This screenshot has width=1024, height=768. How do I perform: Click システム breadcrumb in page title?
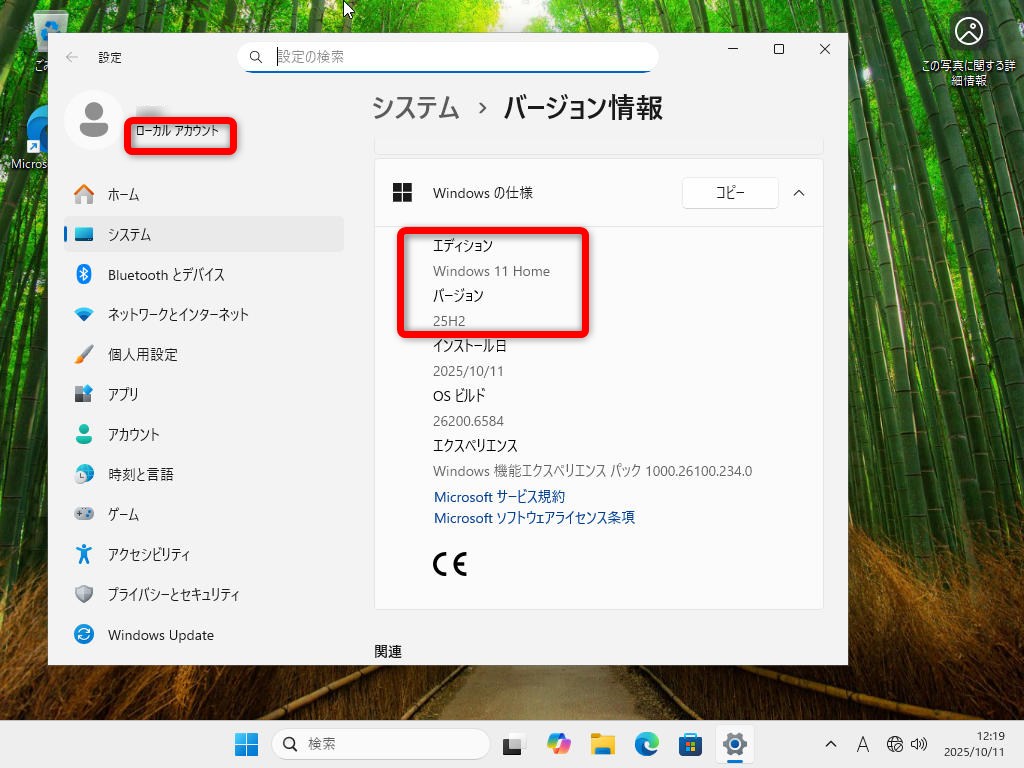click(x=415, y=108)
